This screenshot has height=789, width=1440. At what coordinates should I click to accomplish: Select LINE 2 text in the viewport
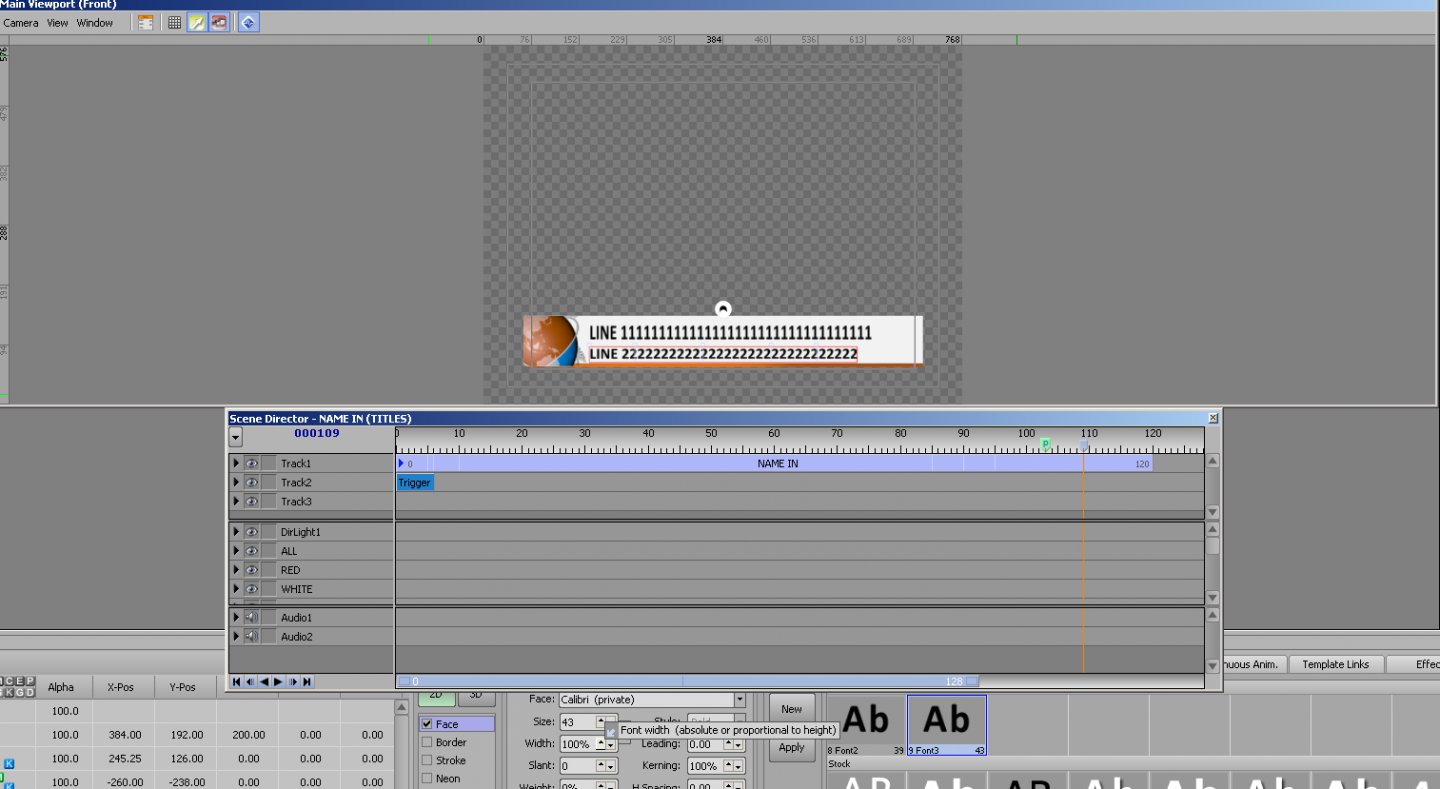723,354
